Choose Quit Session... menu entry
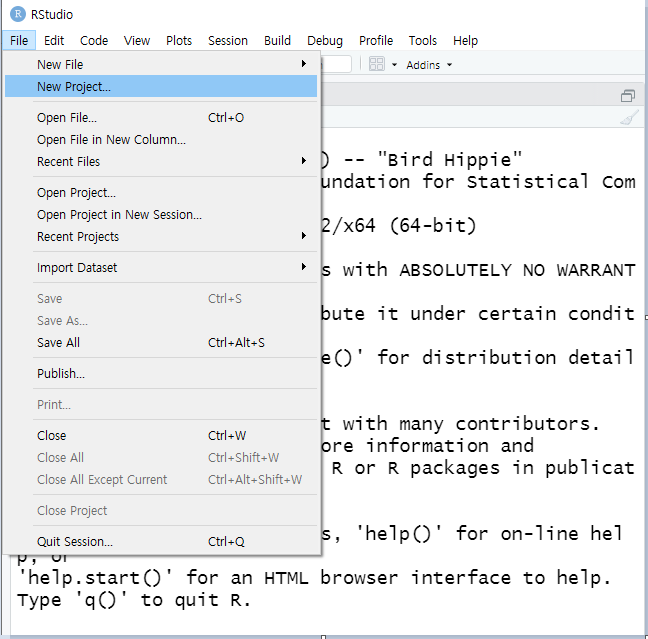Screen dimensions: 648x639 click(x=161, y=541)
